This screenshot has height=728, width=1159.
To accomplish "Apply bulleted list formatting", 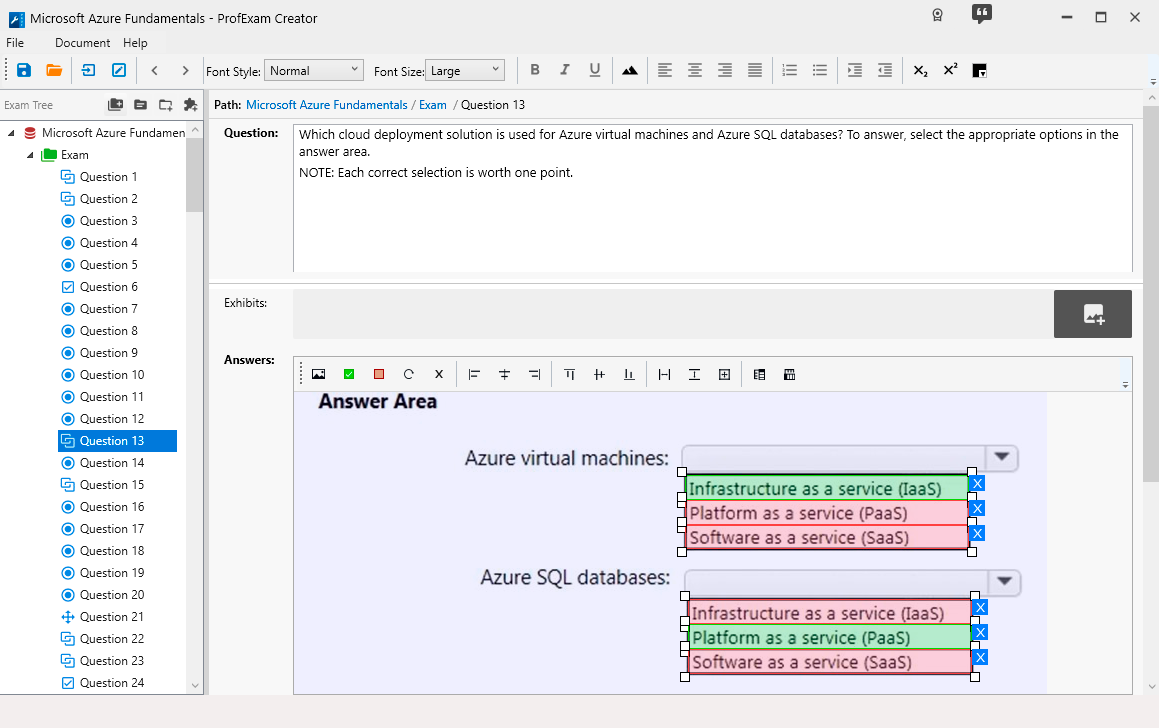I will coord(820,70).
